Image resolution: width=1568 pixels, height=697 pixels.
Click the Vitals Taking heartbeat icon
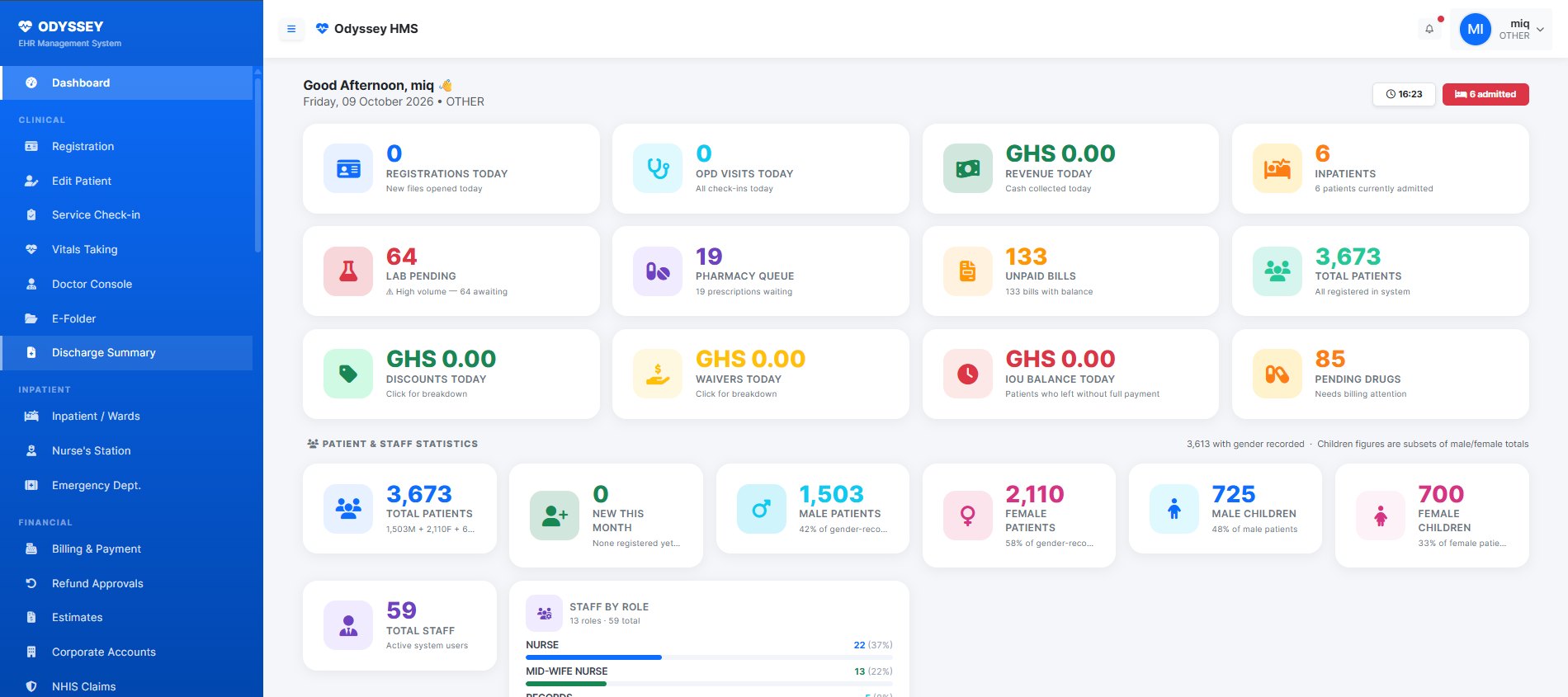31,249
